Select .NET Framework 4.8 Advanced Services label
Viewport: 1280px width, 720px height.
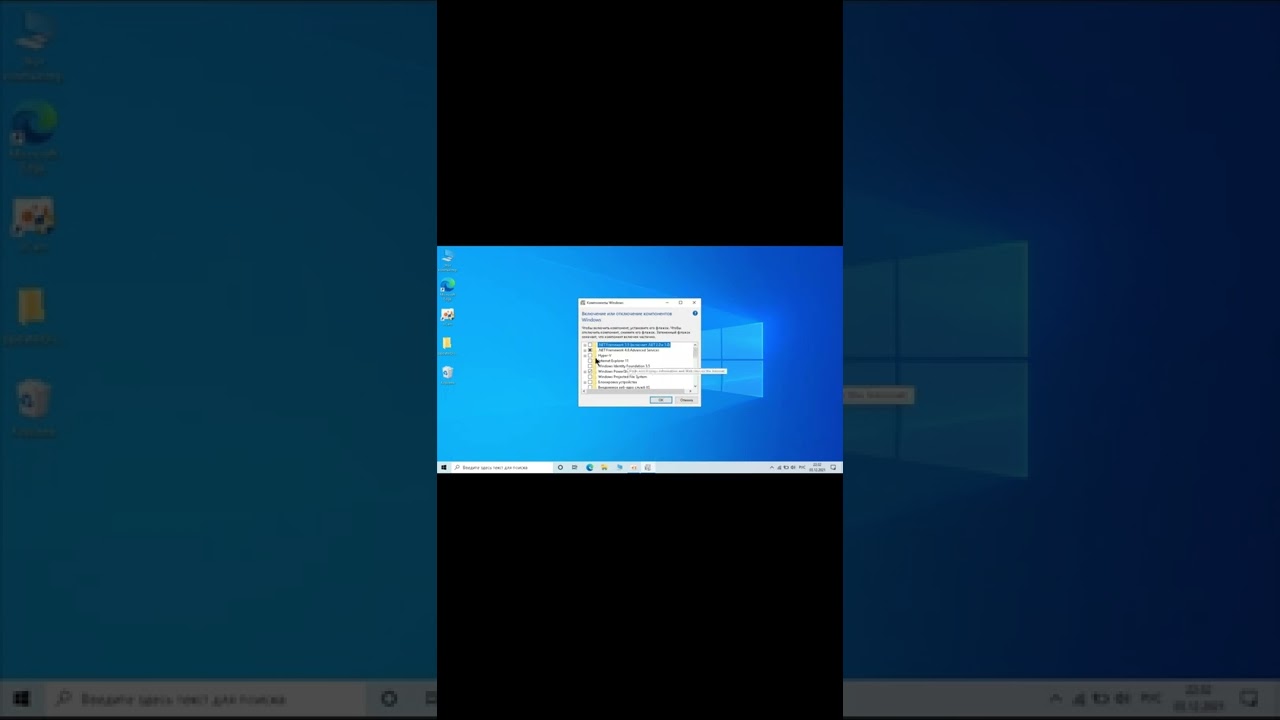click(628, 350)
